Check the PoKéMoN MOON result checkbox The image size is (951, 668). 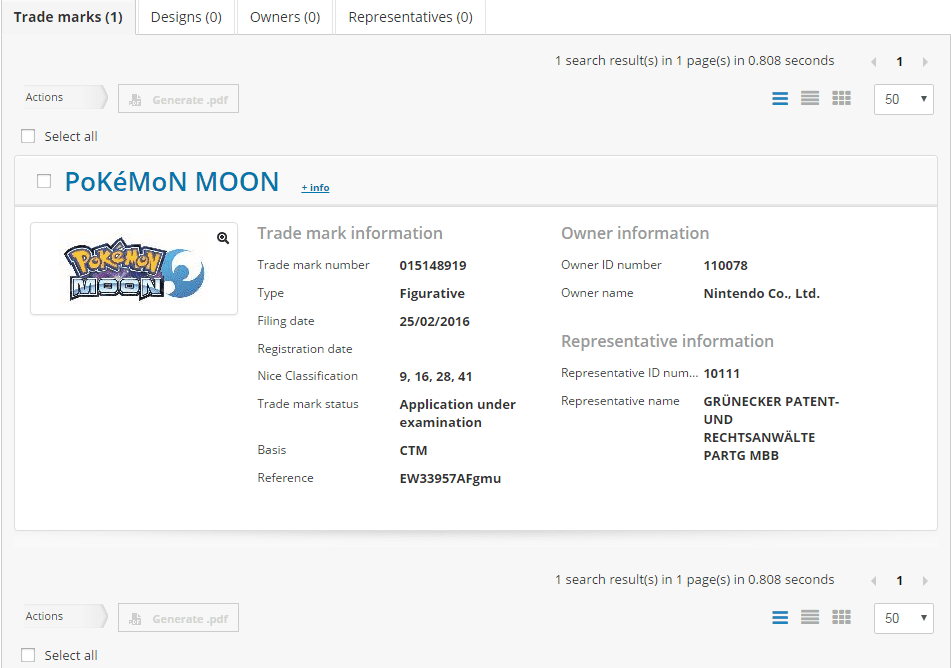[x=44, y=181]
